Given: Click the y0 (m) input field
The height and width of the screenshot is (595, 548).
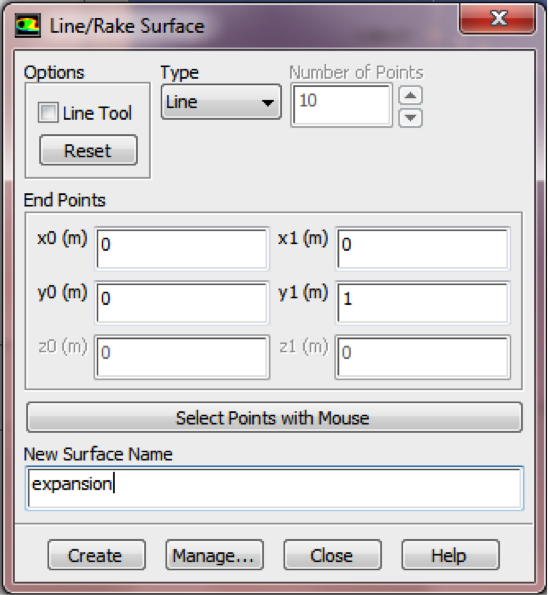Looking at the screenshot, I should coord(182,303).
